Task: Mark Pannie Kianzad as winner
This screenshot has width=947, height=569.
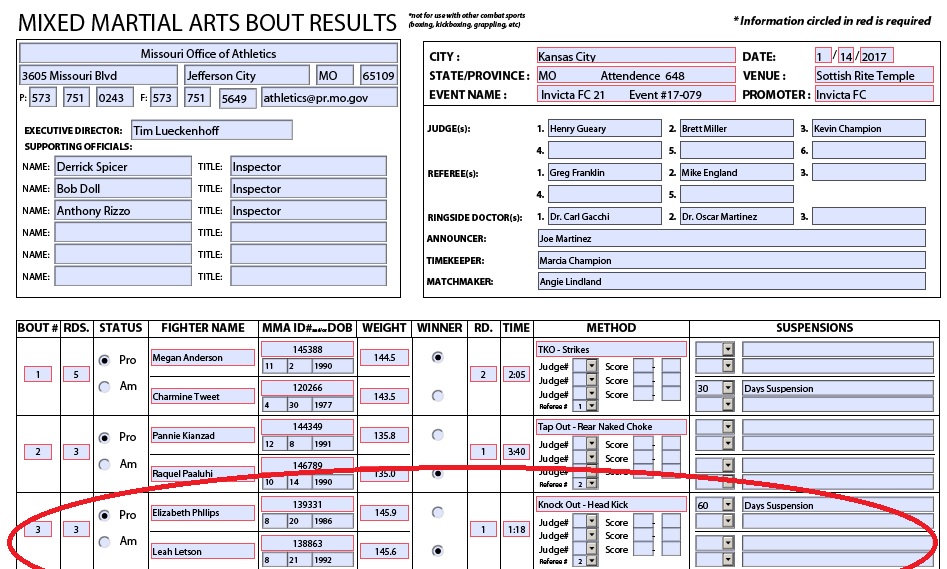Action: pos(438,435)
